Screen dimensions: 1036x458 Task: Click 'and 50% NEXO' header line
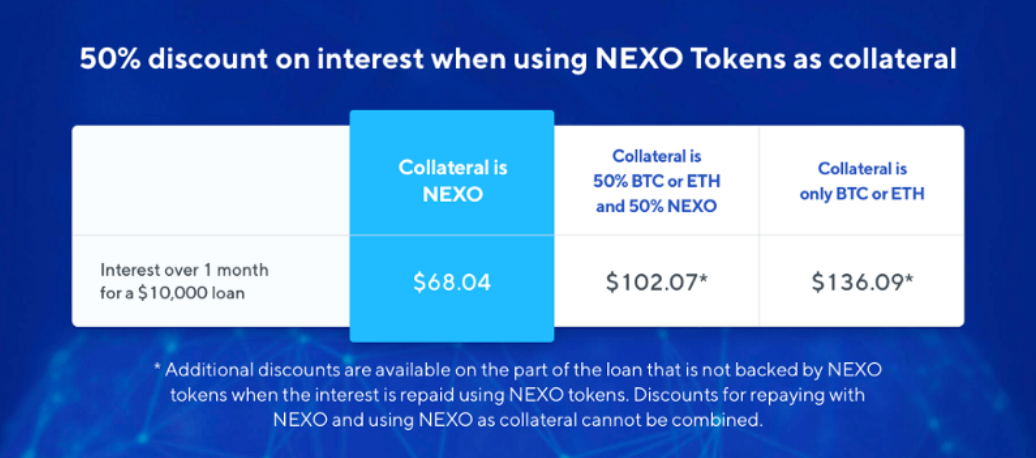tap(656, 206)
